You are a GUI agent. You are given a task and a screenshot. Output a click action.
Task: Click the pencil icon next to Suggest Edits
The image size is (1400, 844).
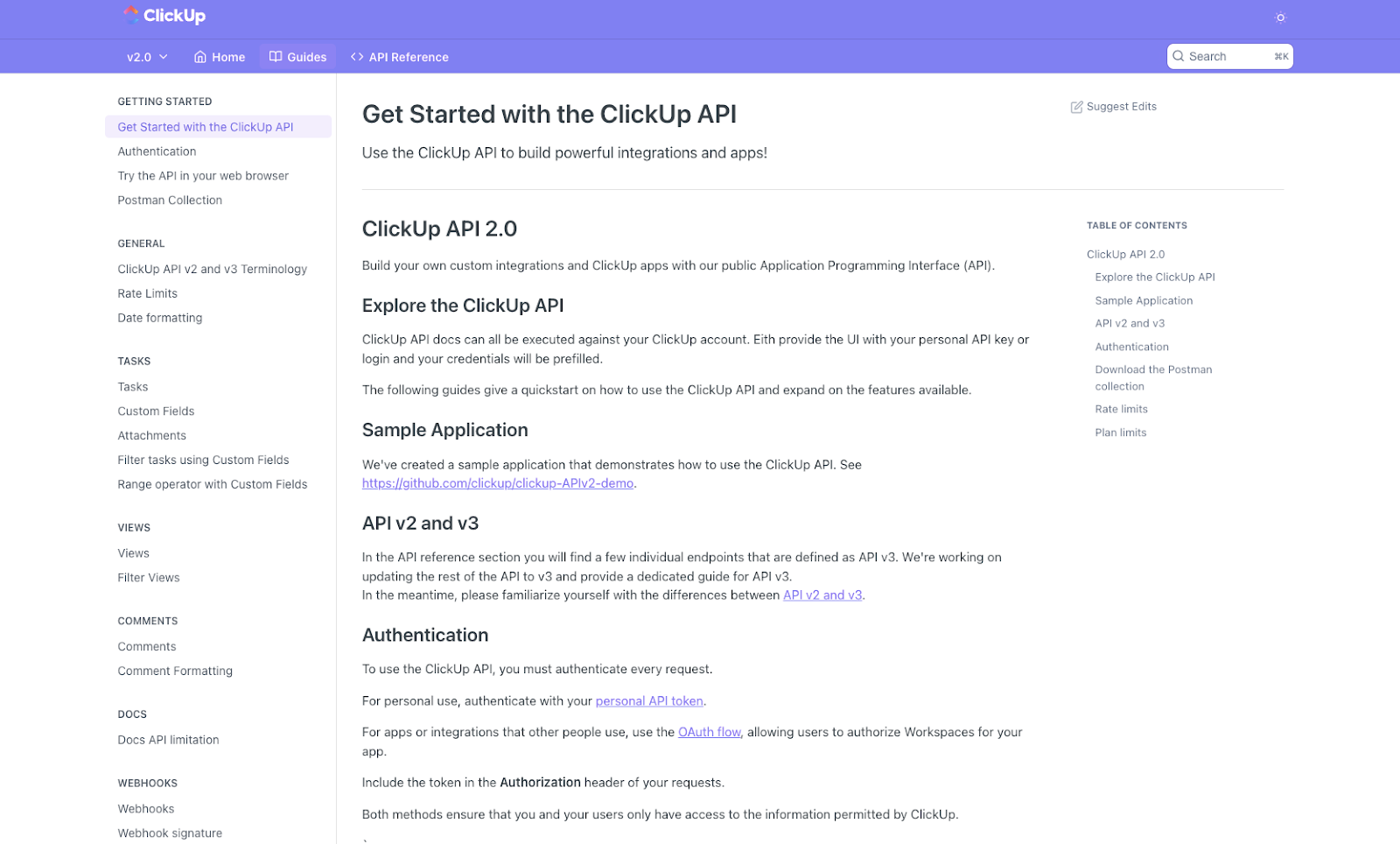1076,106
